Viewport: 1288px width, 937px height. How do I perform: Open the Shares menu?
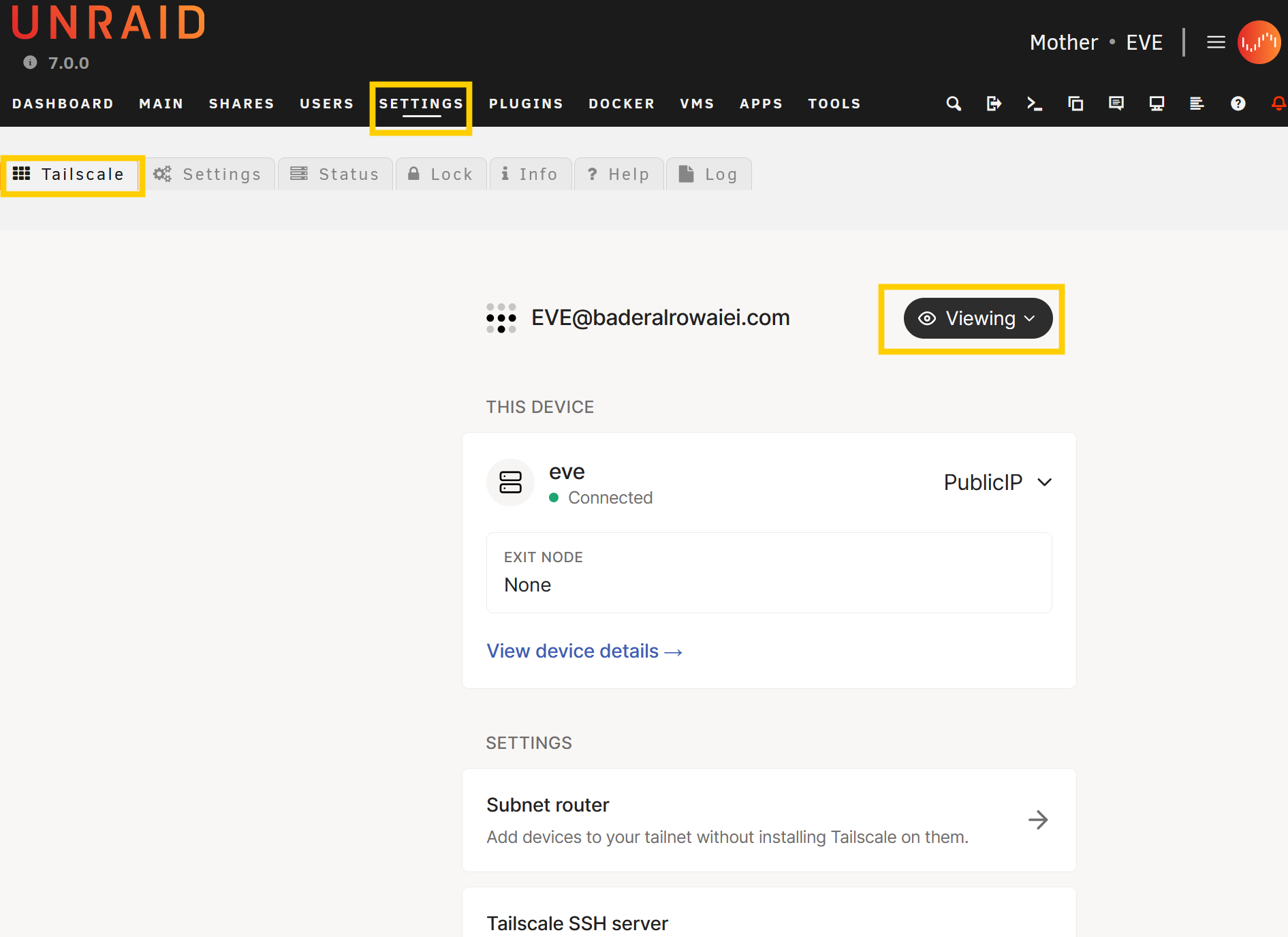click(242, 104)
